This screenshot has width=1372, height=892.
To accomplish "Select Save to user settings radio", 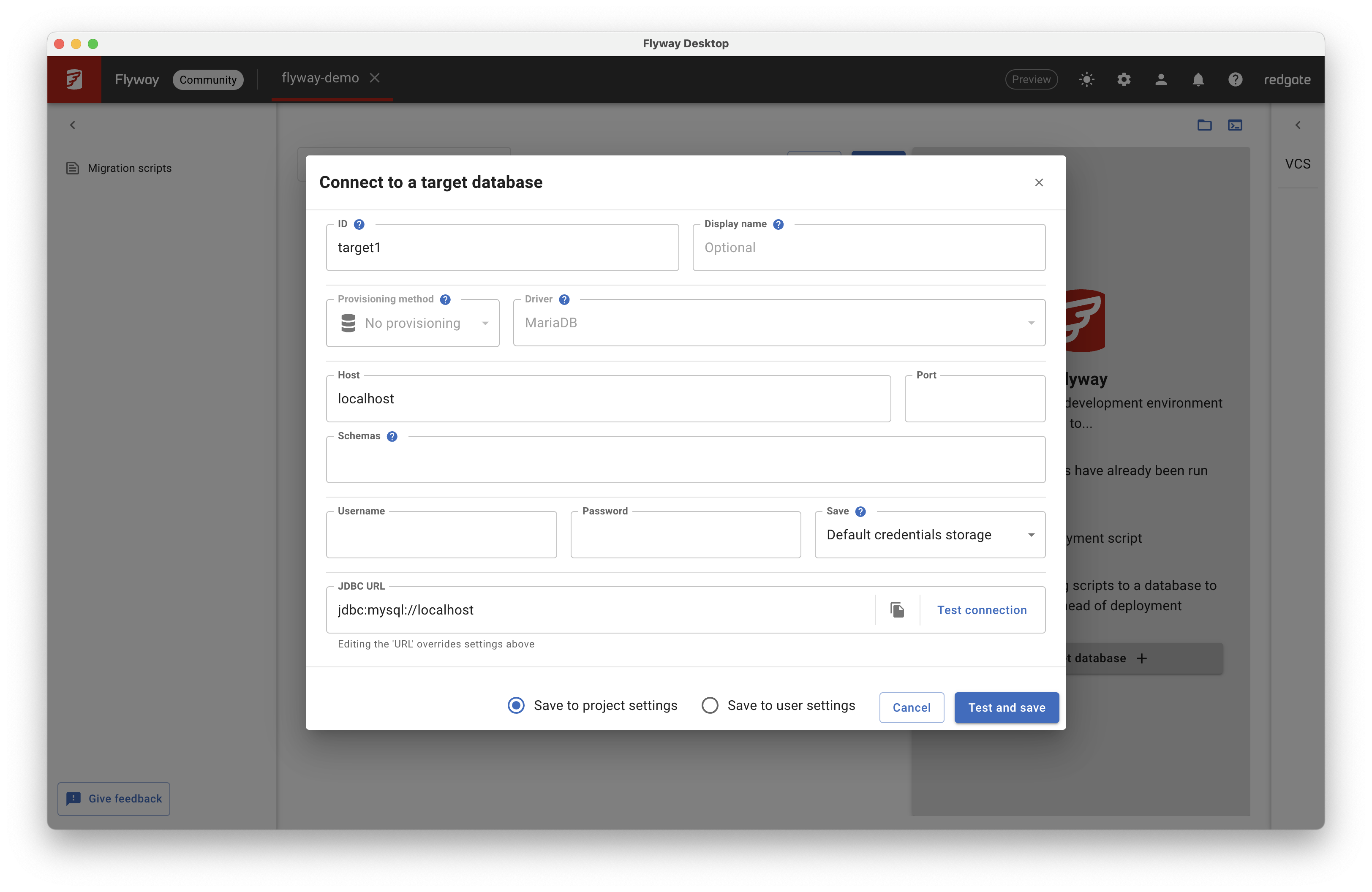I will tap(710, 705).
